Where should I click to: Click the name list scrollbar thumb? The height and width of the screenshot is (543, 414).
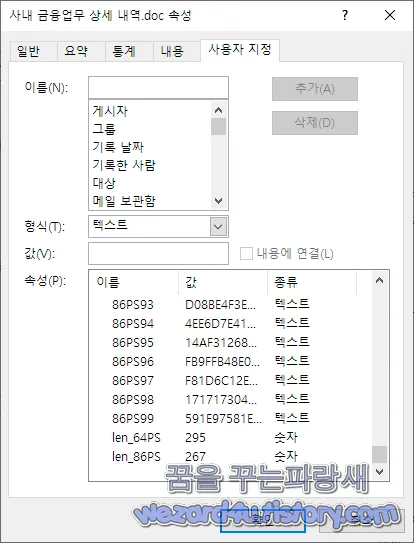click(x=219, y=126)
